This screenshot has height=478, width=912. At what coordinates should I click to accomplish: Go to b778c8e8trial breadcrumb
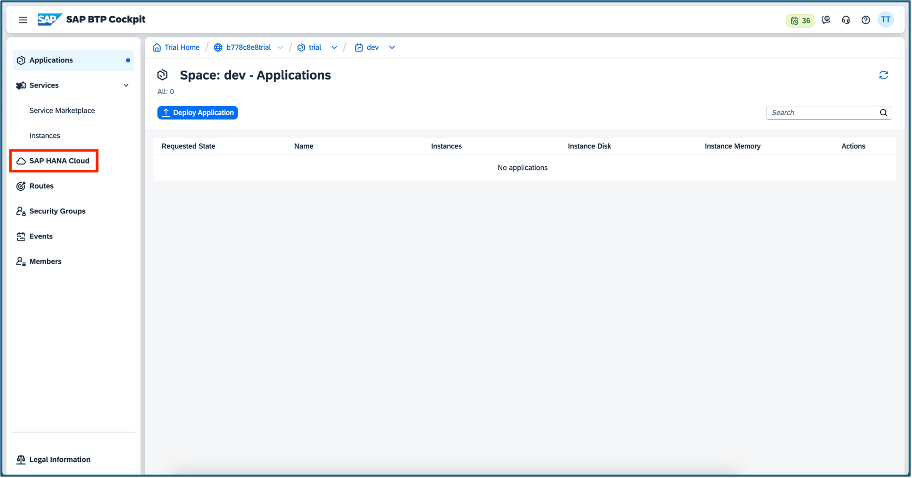coord(248,48)
